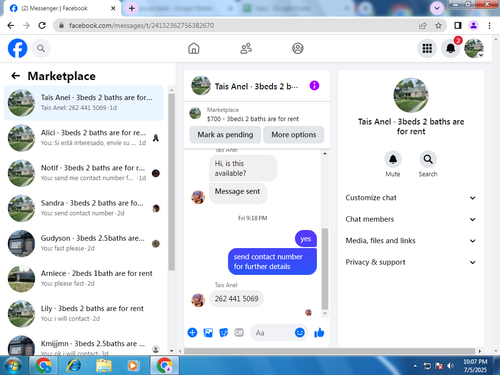Open Chrome profile avatar icon
500x375 pixels.
(x=473, y=25)
